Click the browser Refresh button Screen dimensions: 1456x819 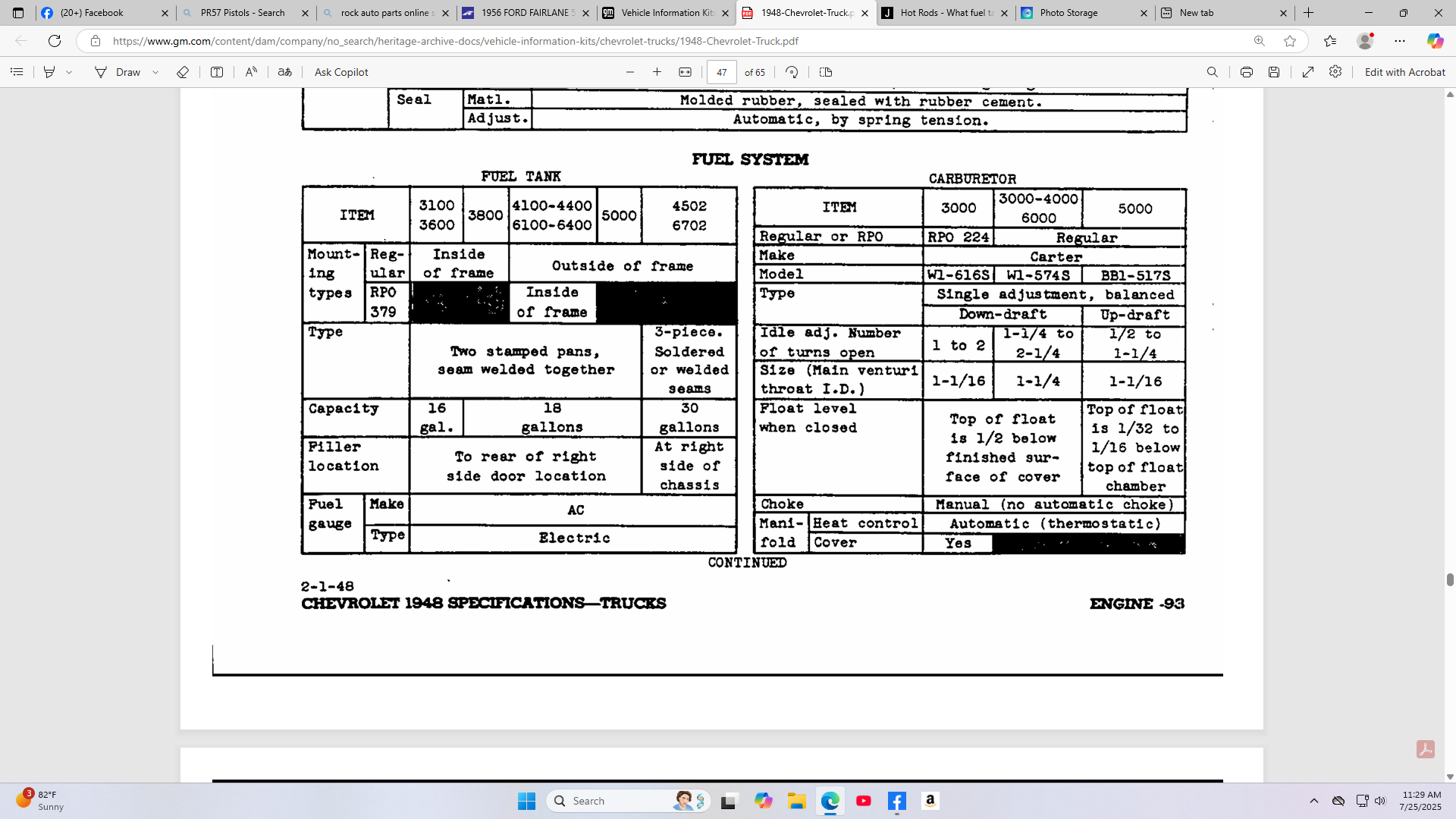[x=55, y=41]
